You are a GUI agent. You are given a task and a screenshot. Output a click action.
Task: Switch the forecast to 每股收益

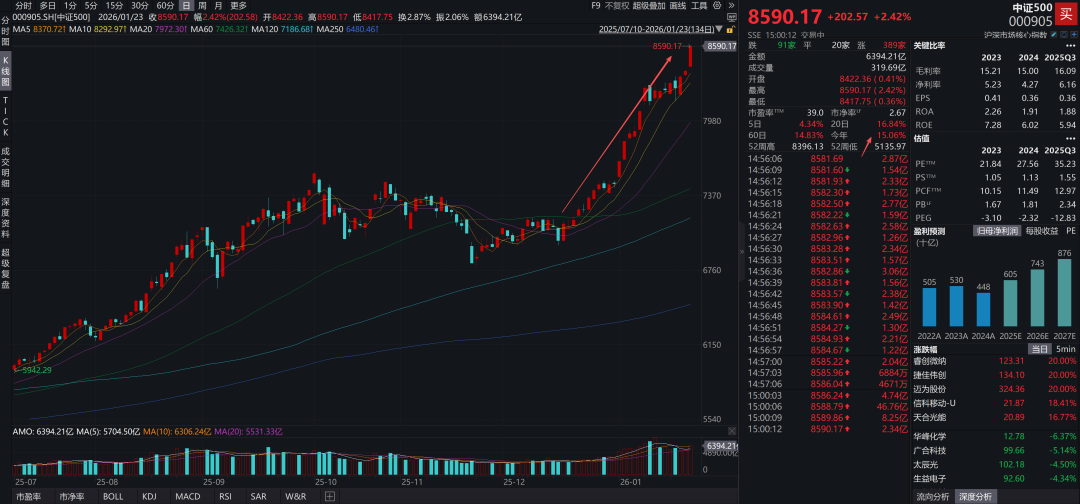pyautogui.click(x=1043, y=231)
